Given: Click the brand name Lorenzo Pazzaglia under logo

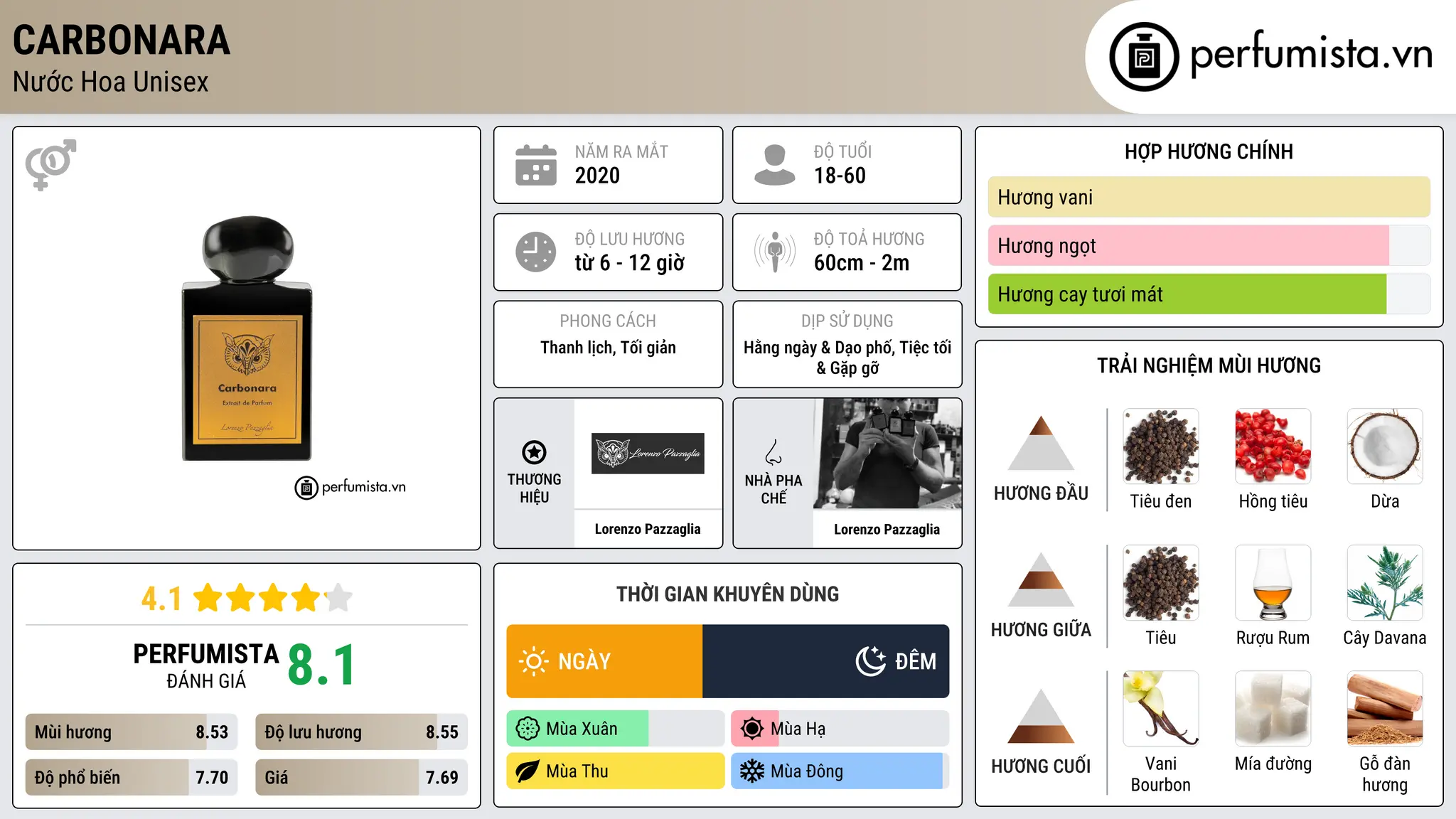Looking at the screenshot, I should pyautogui.click(x=648, y=529).
